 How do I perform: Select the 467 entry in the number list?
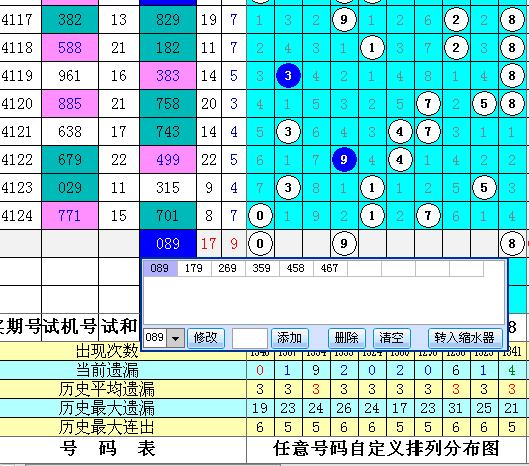coord(330,268)
